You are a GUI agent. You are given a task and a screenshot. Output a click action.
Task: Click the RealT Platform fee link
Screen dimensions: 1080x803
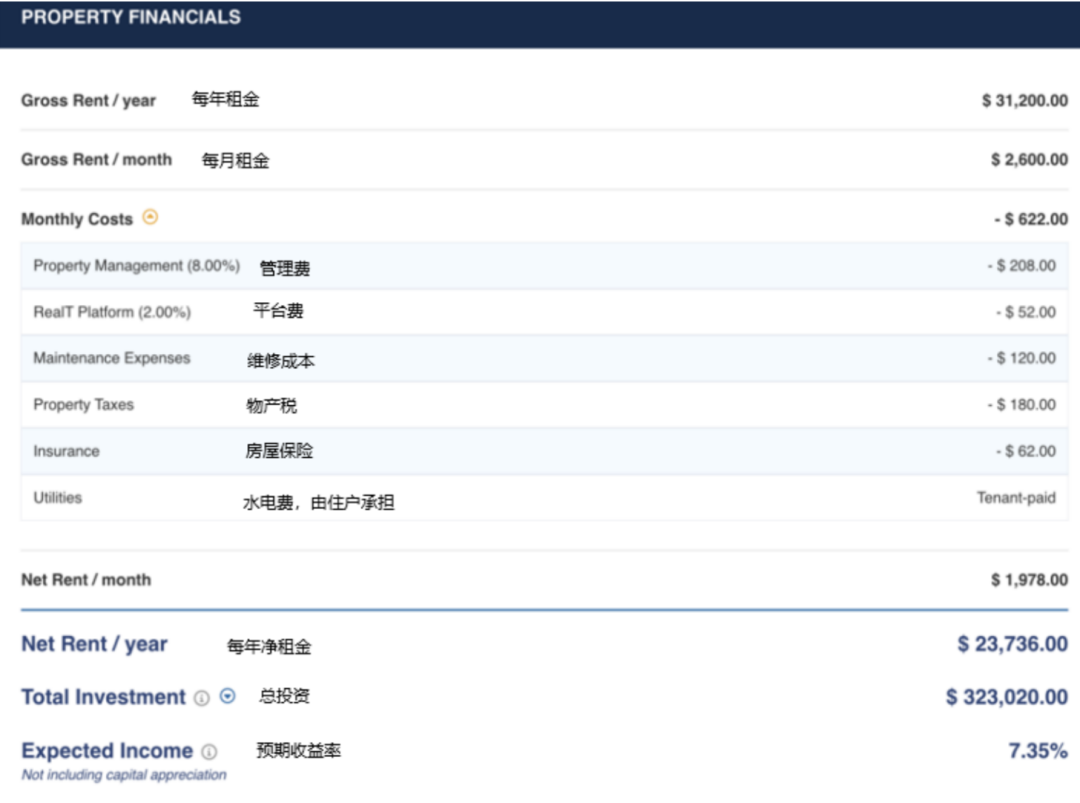tap(110, 311)
